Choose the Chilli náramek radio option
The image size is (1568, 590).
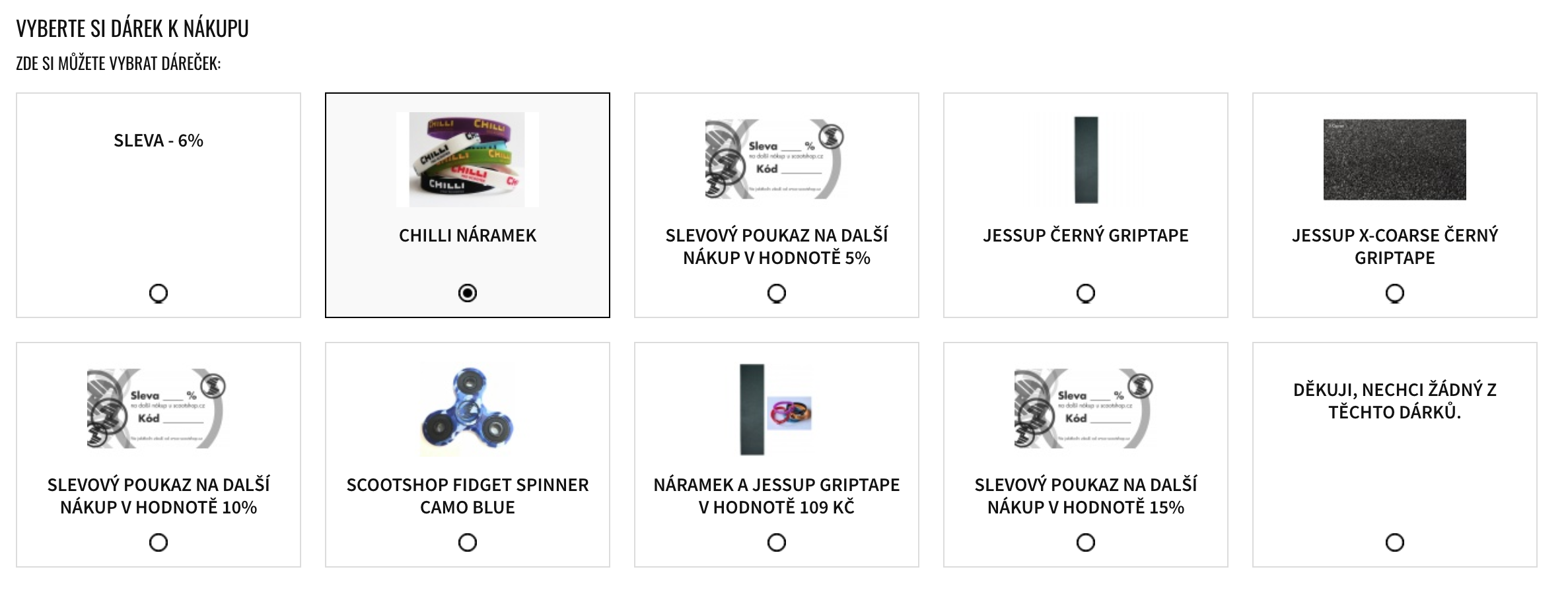pyautogui.click(x=468, y=293)
